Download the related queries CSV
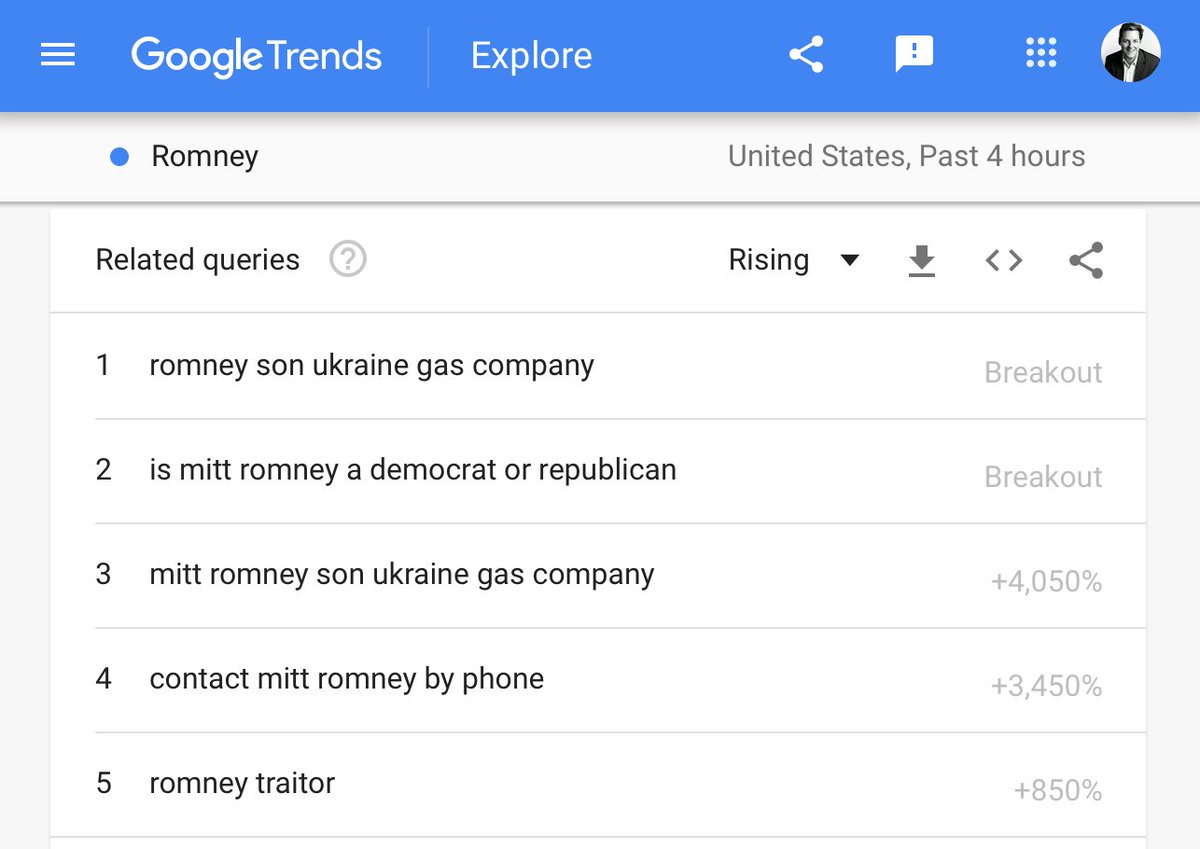 click(921, 261)
